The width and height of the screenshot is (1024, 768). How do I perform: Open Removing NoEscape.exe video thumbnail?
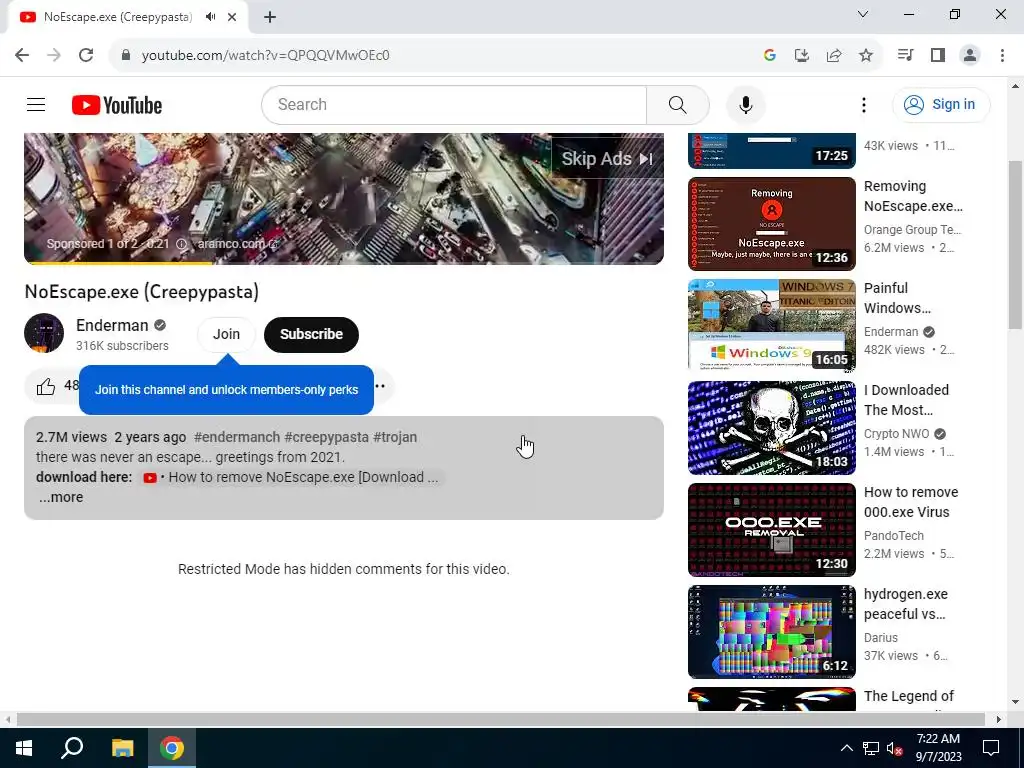click(771, 223)
